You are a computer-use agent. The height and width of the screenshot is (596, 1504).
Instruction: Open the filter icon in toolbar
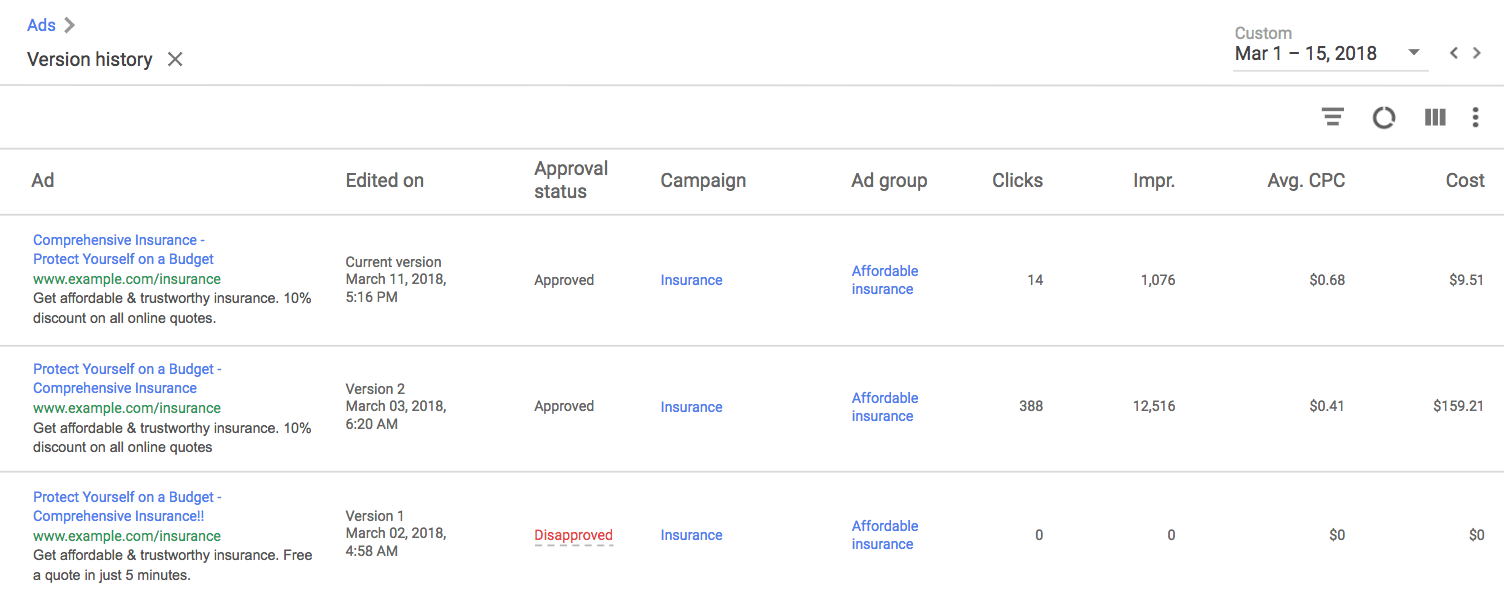pos(1332,118)
